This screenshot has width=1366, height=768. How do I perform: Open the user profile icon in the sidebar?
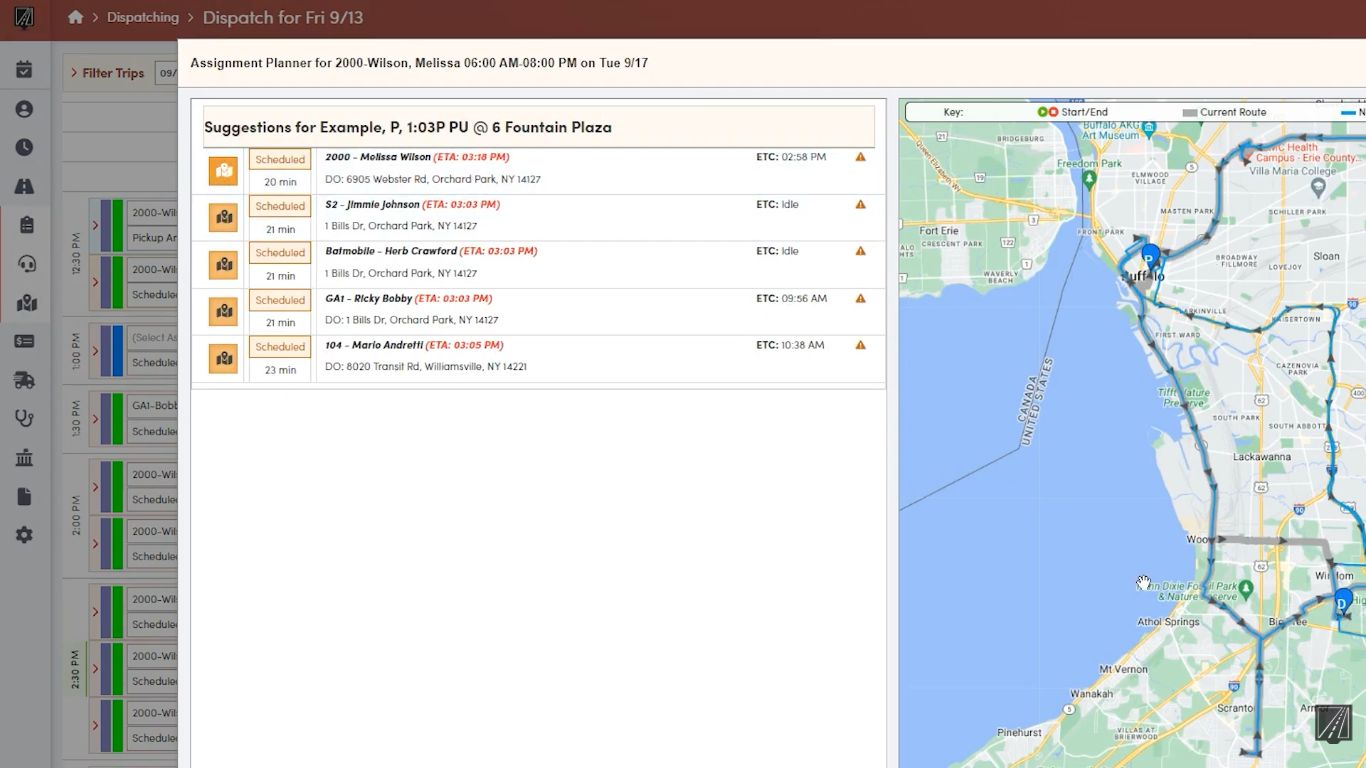pyautogui.click(x=24, y=109)
